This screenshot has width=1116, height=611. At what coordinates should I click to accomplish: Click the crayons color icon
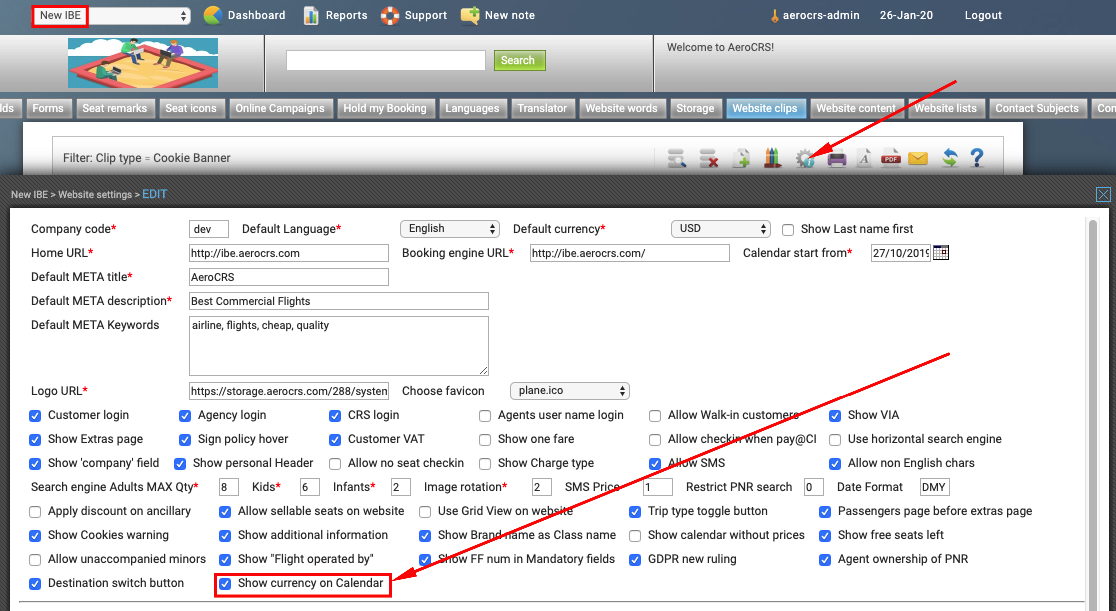pos(772,158)
